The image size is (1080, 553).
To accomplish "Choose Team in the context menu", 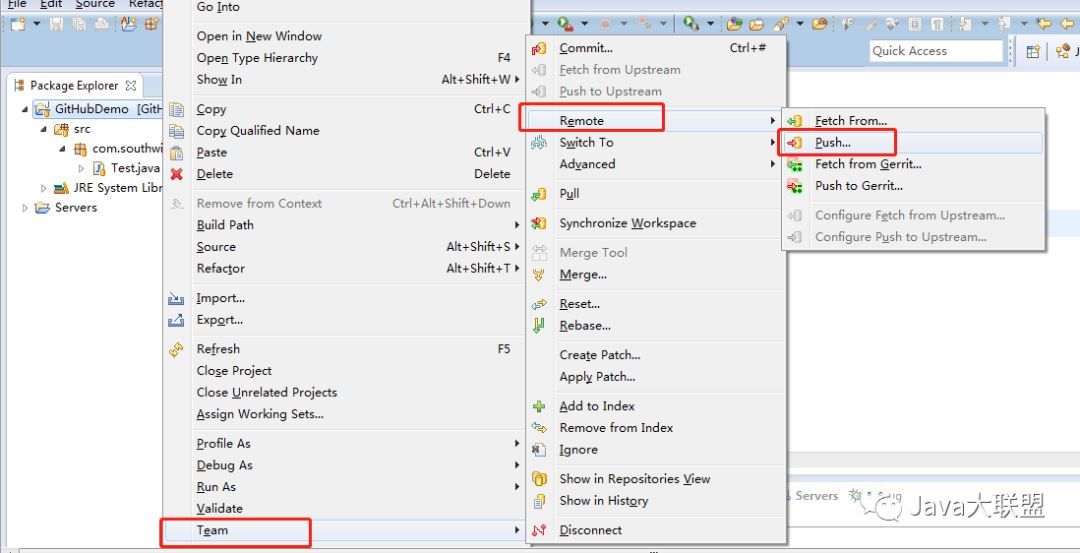I will coord(344,530).
